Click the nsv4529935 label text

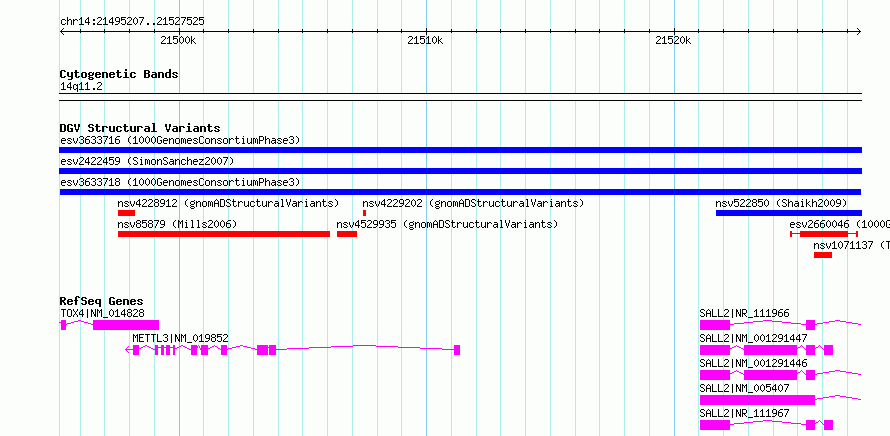click(x=447, y=224)
